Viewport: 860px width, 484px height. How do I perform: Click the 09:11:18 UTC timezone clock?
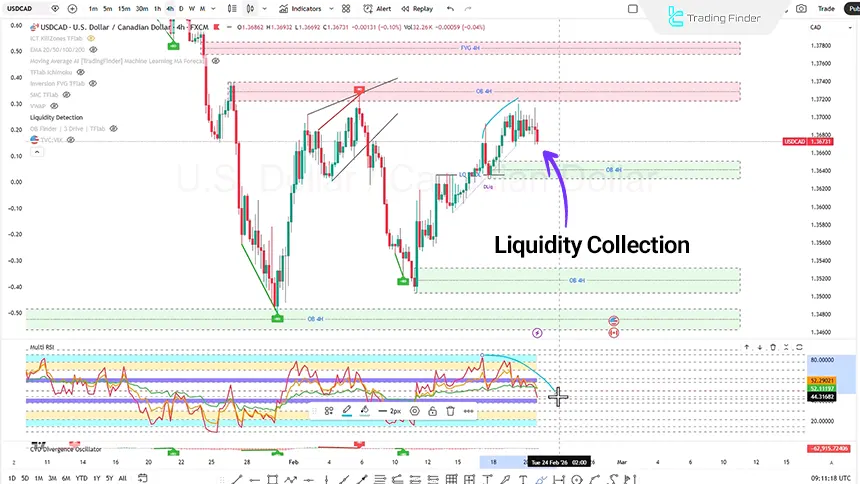click(831, 479)
